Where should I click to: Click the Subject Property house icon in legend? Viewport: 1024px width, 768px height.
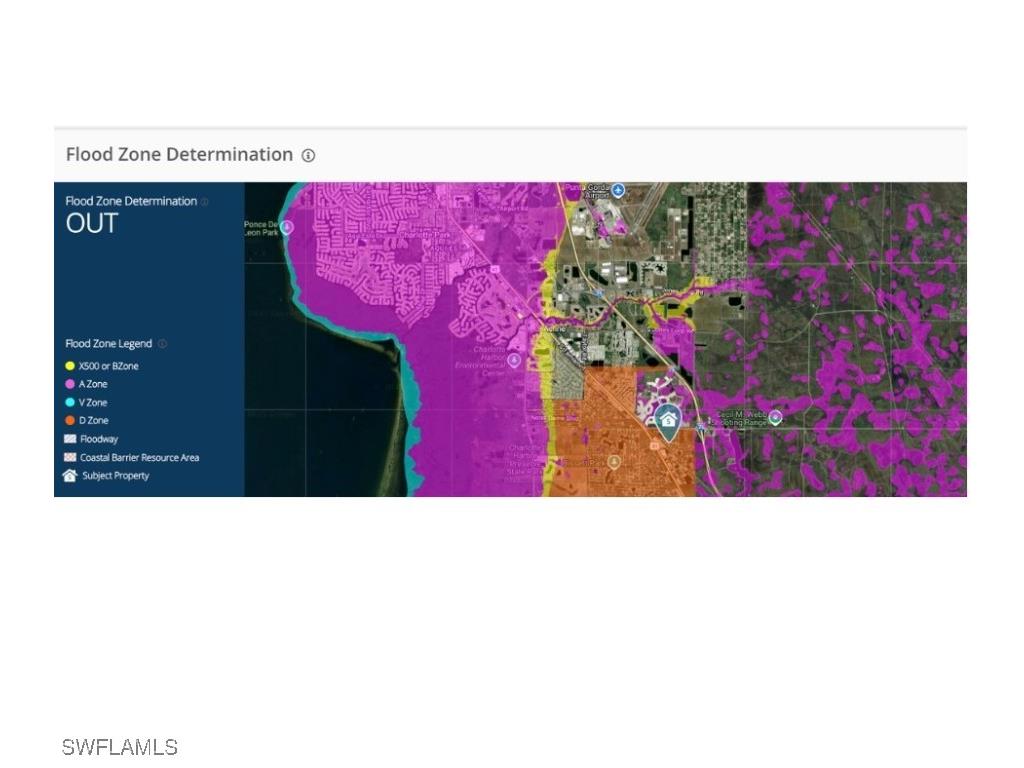pos(70,476)
